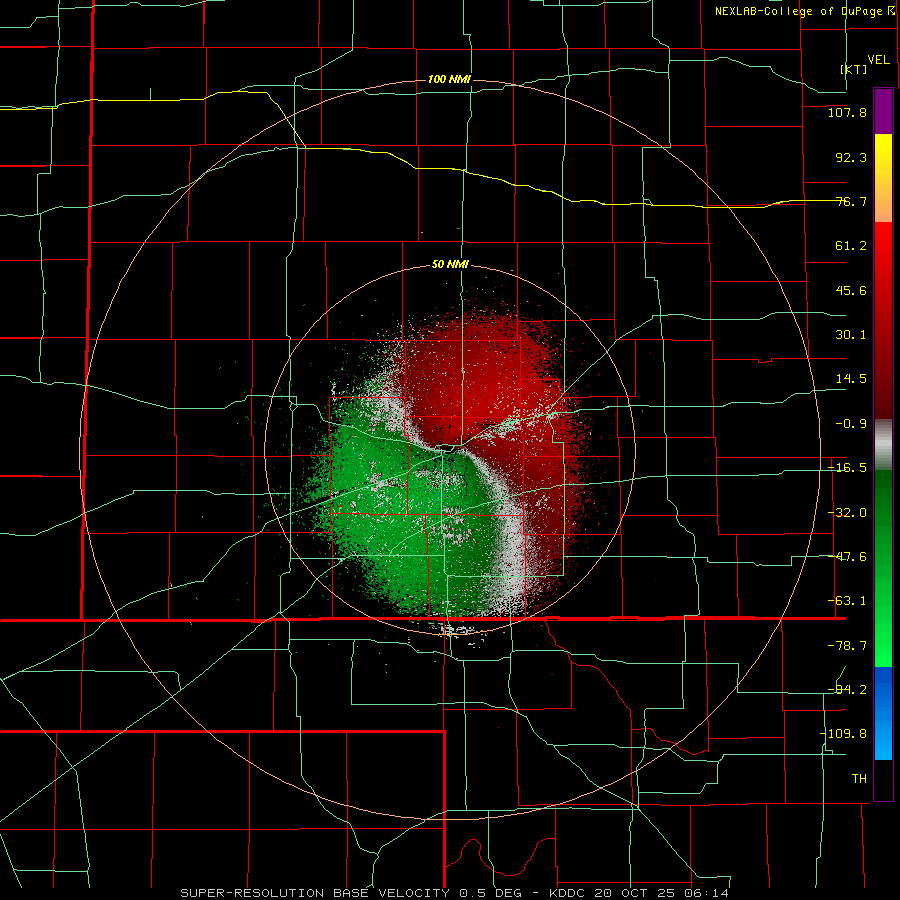Click the green inbound velocity region
The height and width of the screenshot is (900, 900).
[x=402, y=517]
